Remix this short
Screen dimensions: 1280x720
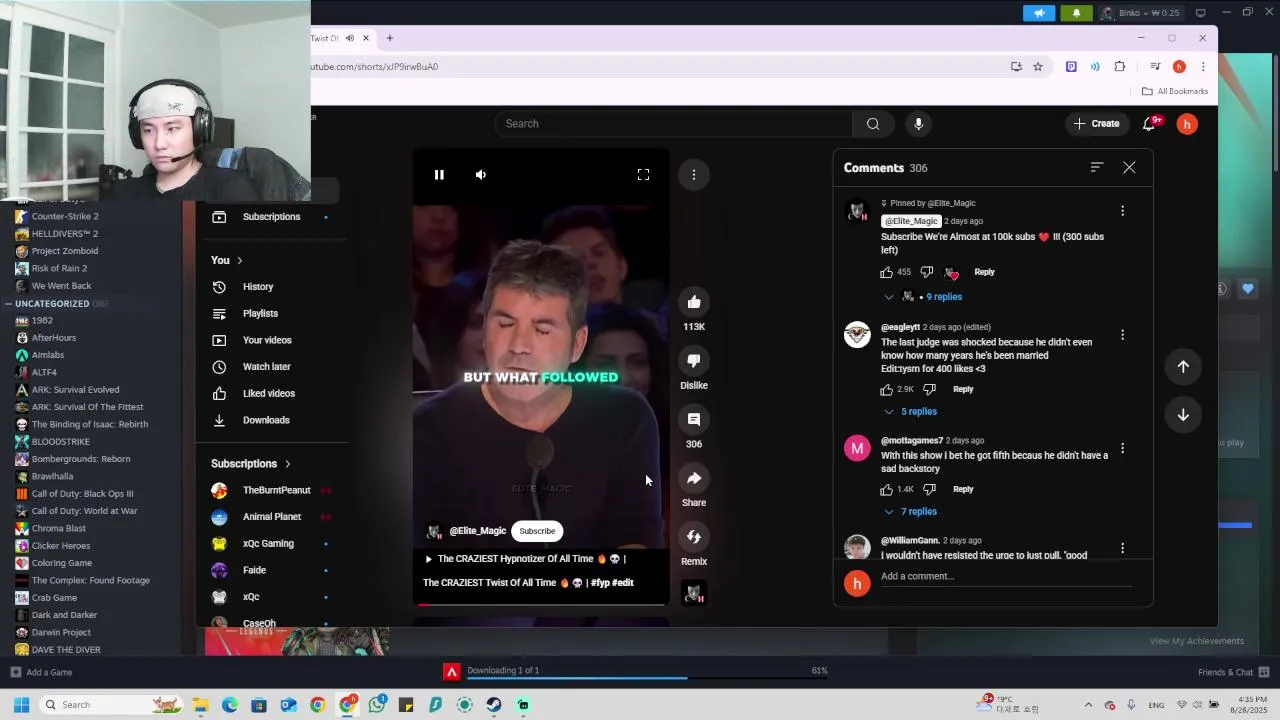pos(694,537)
